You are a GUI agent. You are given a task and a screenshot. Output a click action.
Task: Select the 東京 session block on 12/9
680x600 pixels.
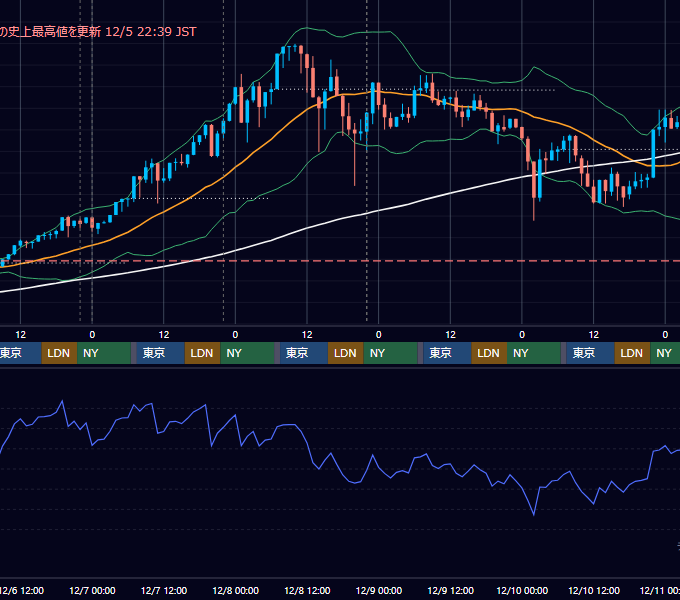click(x=447, y=353)
